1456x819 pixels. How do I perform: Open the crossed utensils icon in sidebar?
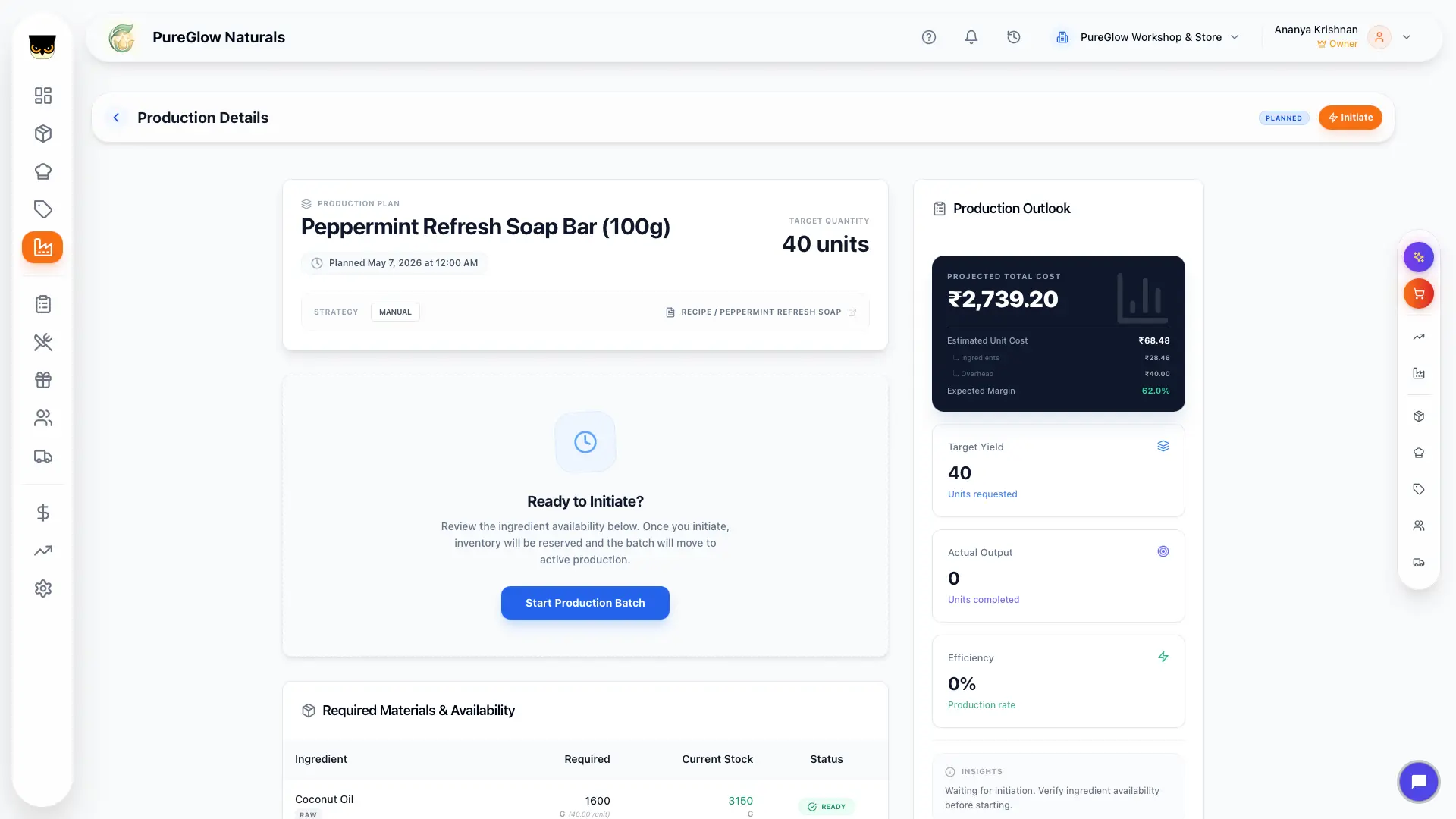point(43,342)
